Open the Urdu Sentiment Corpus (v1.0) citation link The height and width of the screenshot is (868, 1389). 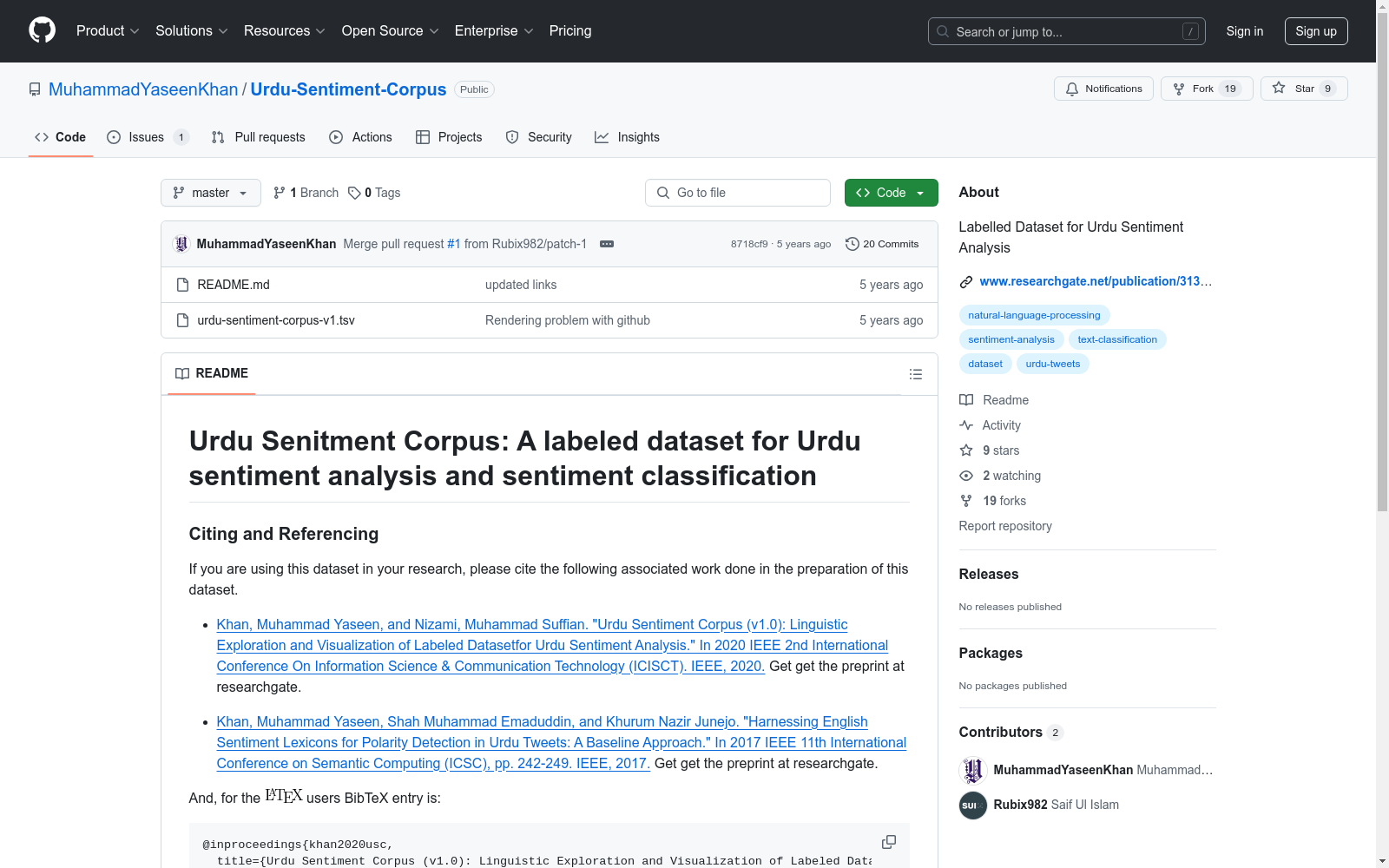[552, 645]
